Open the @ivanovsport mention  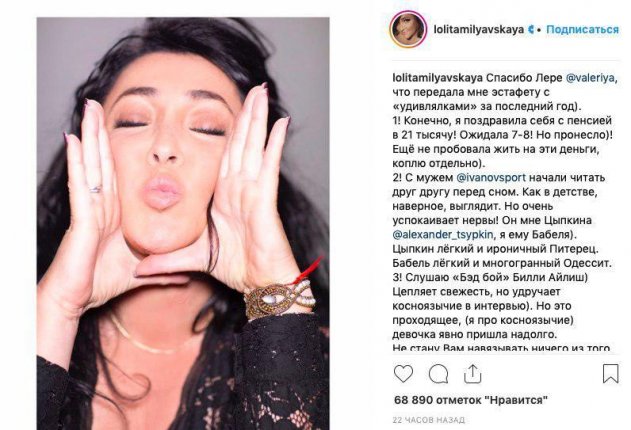click(x=491, y=177)
